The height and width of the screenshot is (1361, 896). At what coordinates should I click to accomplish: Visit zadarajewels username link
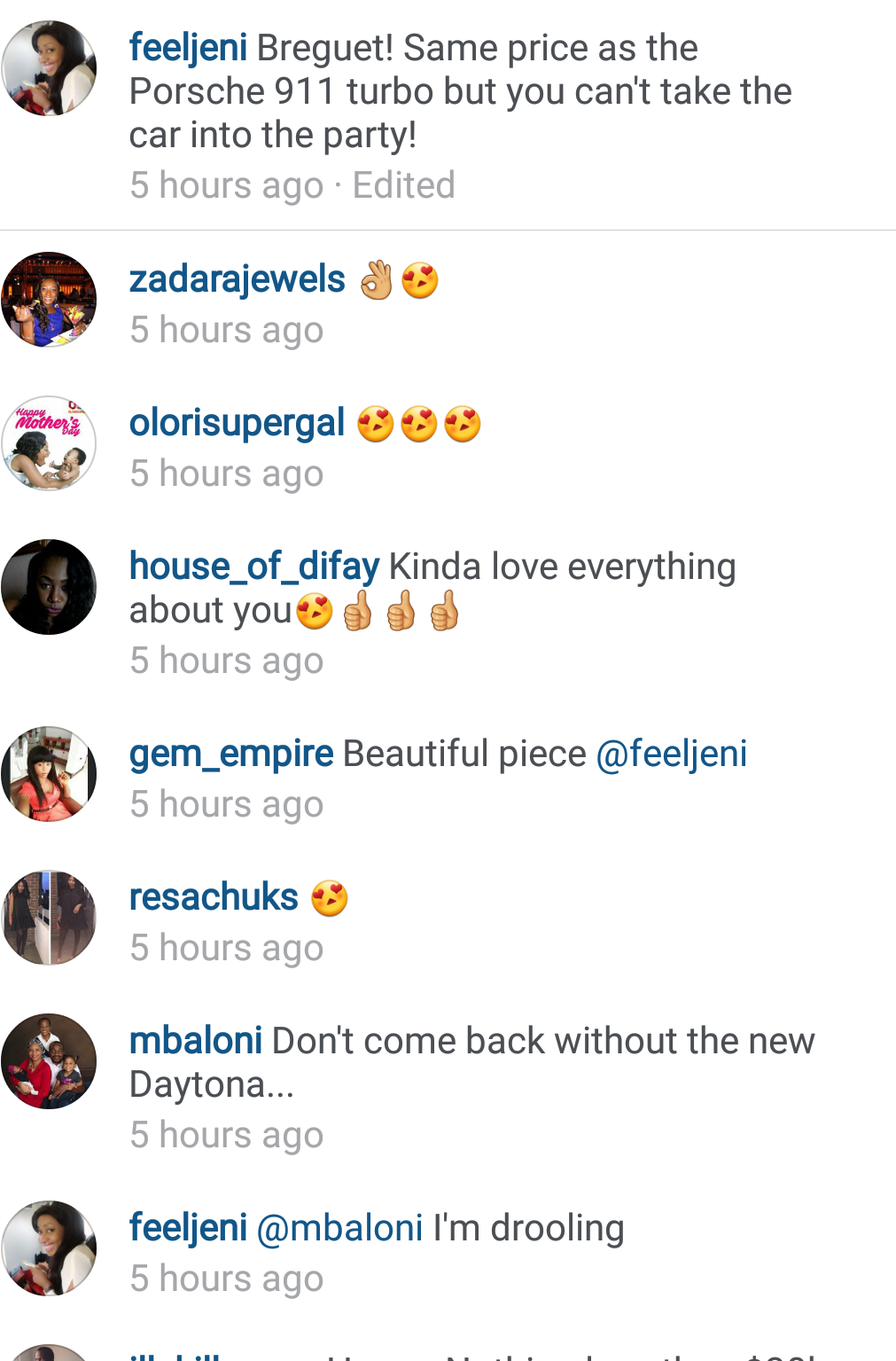pos(237,279)
